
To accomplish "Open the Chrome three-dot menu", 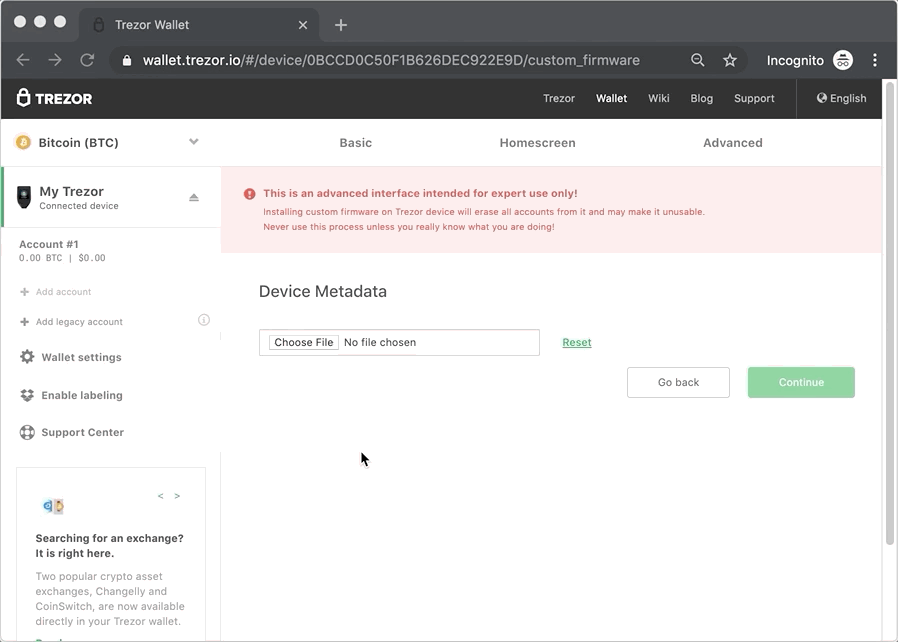I will pos(875,60).
